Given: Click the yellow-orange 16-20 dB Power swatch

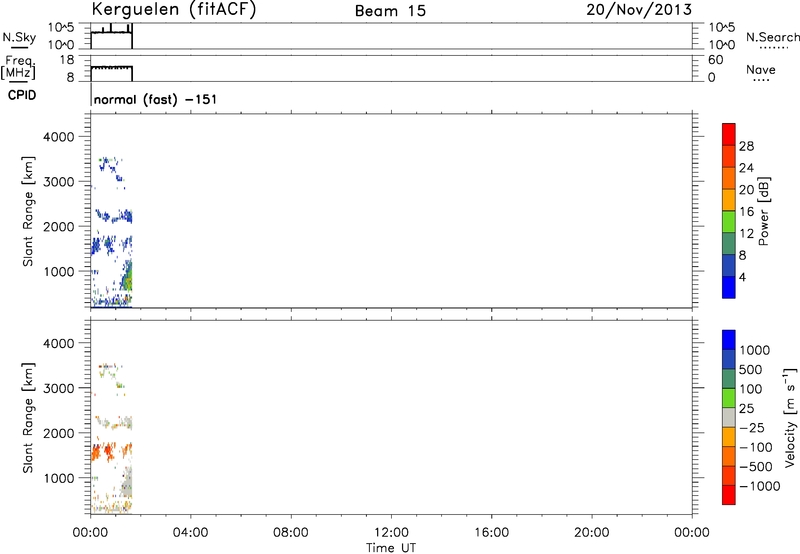Looking at the screenshot, I should coord(729,199).
